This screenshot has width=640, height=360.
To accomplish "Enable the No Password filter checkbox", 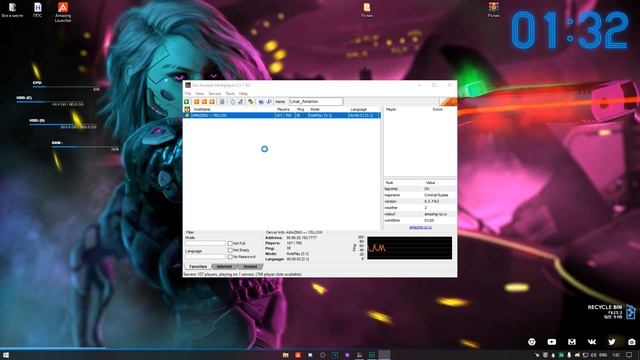I will tap(230, 257).
